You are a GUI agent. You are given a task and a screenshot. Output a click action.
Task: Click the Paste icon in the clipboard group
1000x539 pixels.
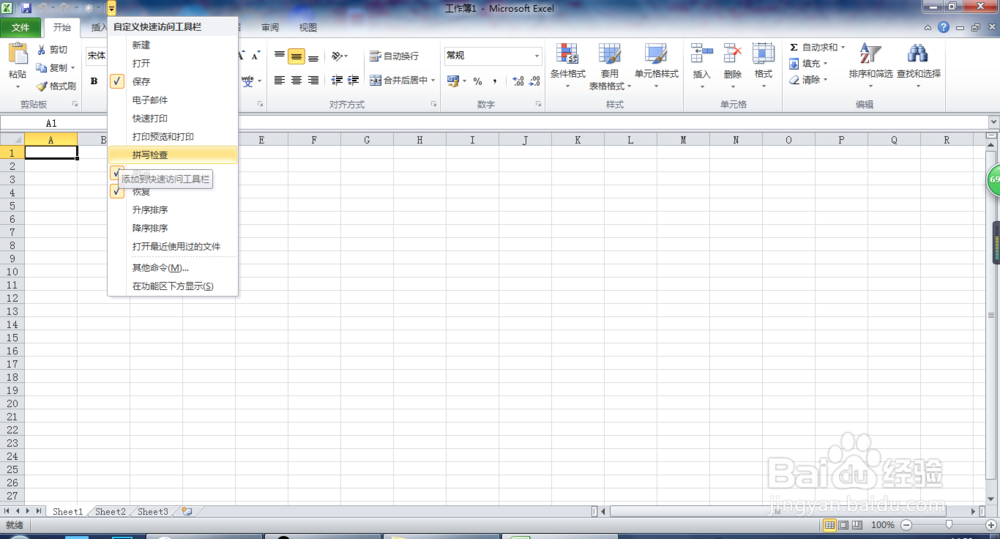(18, 54)
